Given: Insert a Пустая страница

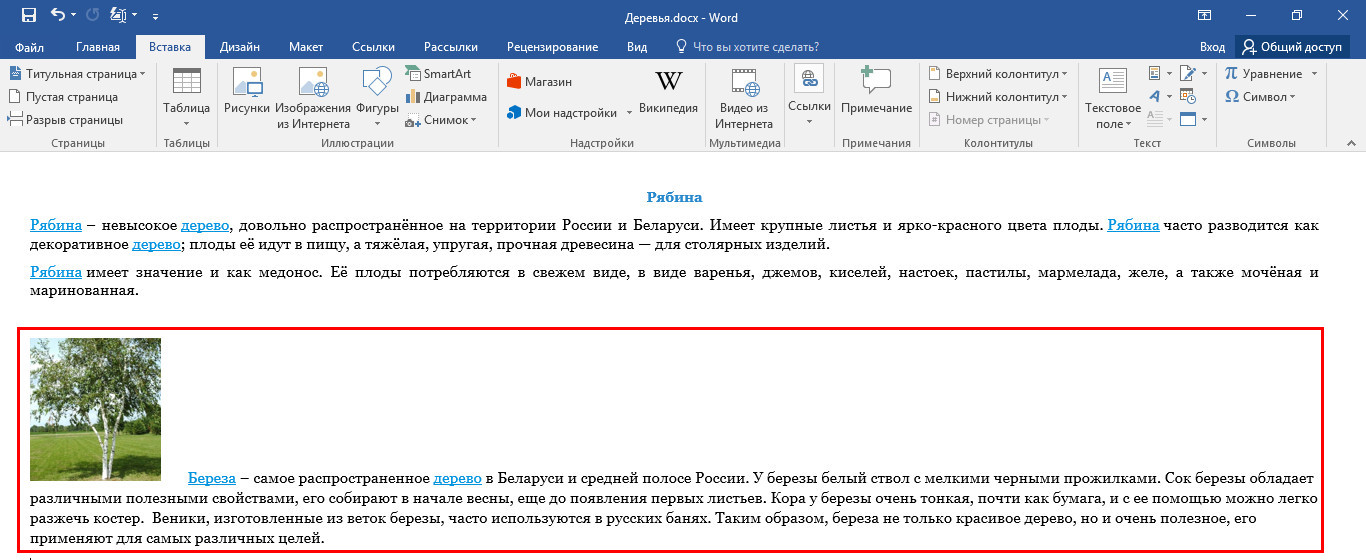Looking at the screenshot, I should (x=63, y=97).
